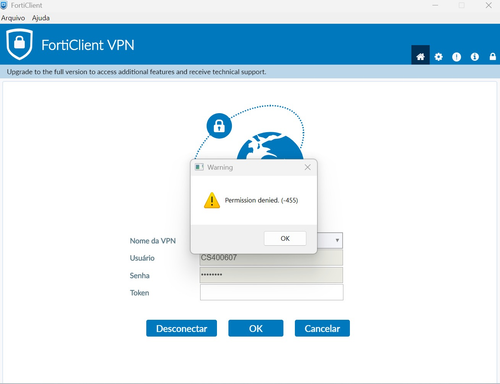Click the yellow warning triangle icon

pyautogui.click(x=212, y=200)
